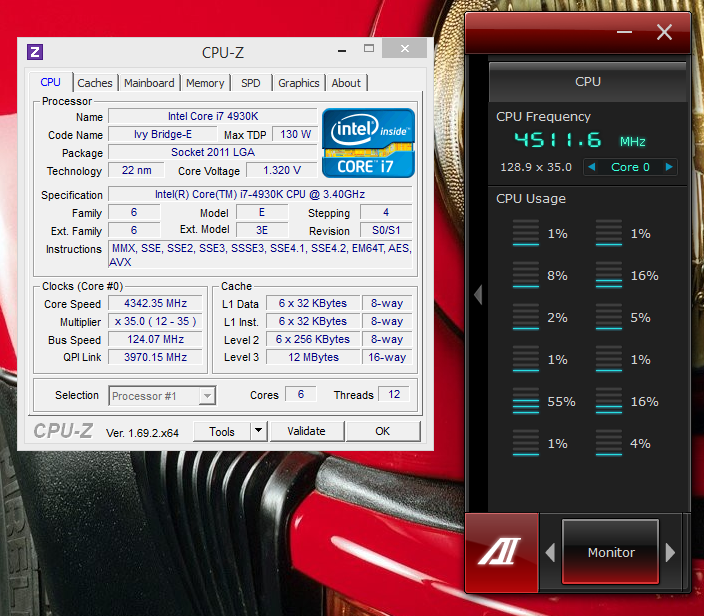The height and width of the screenshot is (616, 704).
Task: Click the Level 2 6 x 256 KBytes value
Action: [313, 339]
